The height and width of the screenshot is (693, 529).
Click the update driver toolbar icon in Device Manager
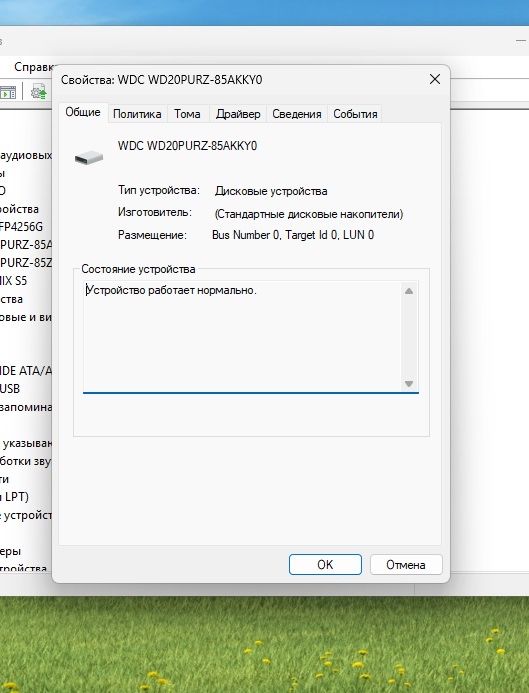pyautogui.click(x=39, y=92)
